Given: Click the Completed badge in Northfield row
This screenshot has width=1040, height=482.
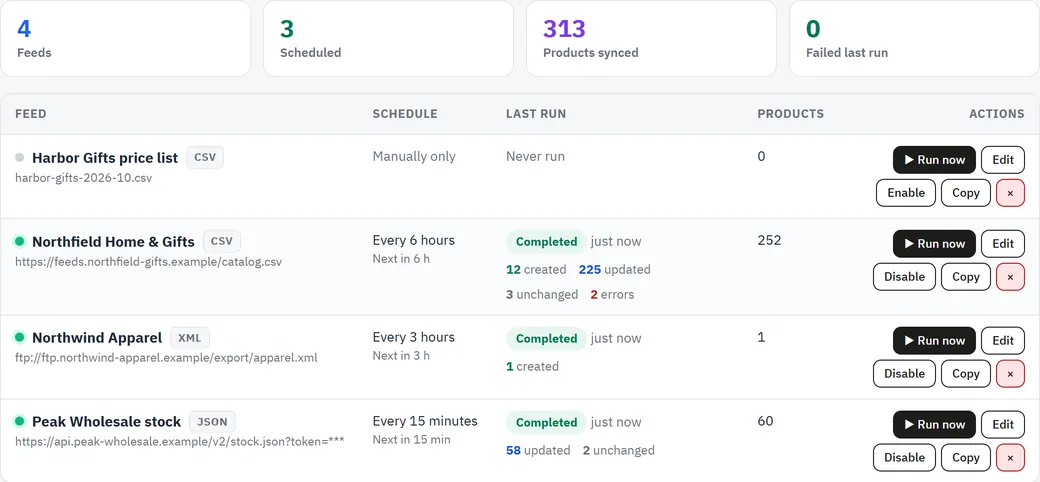Looking at the screenshot, I should coord(547,242).
